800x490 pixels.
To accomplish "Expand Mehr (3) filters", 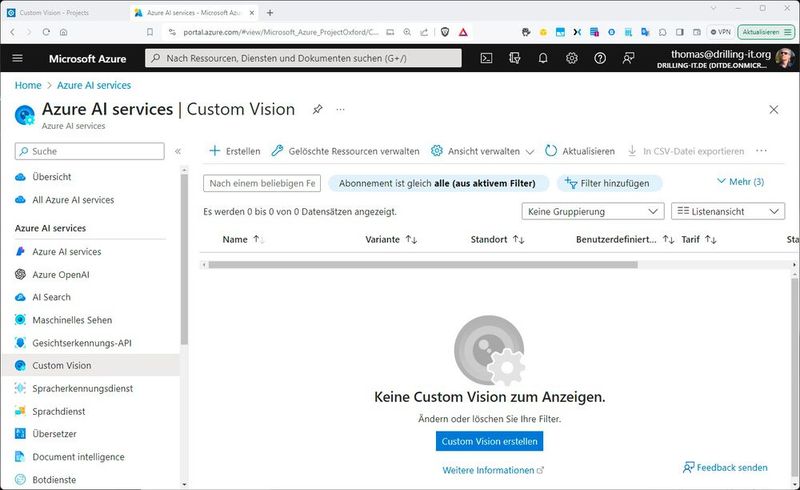I will tap(741, 182).
